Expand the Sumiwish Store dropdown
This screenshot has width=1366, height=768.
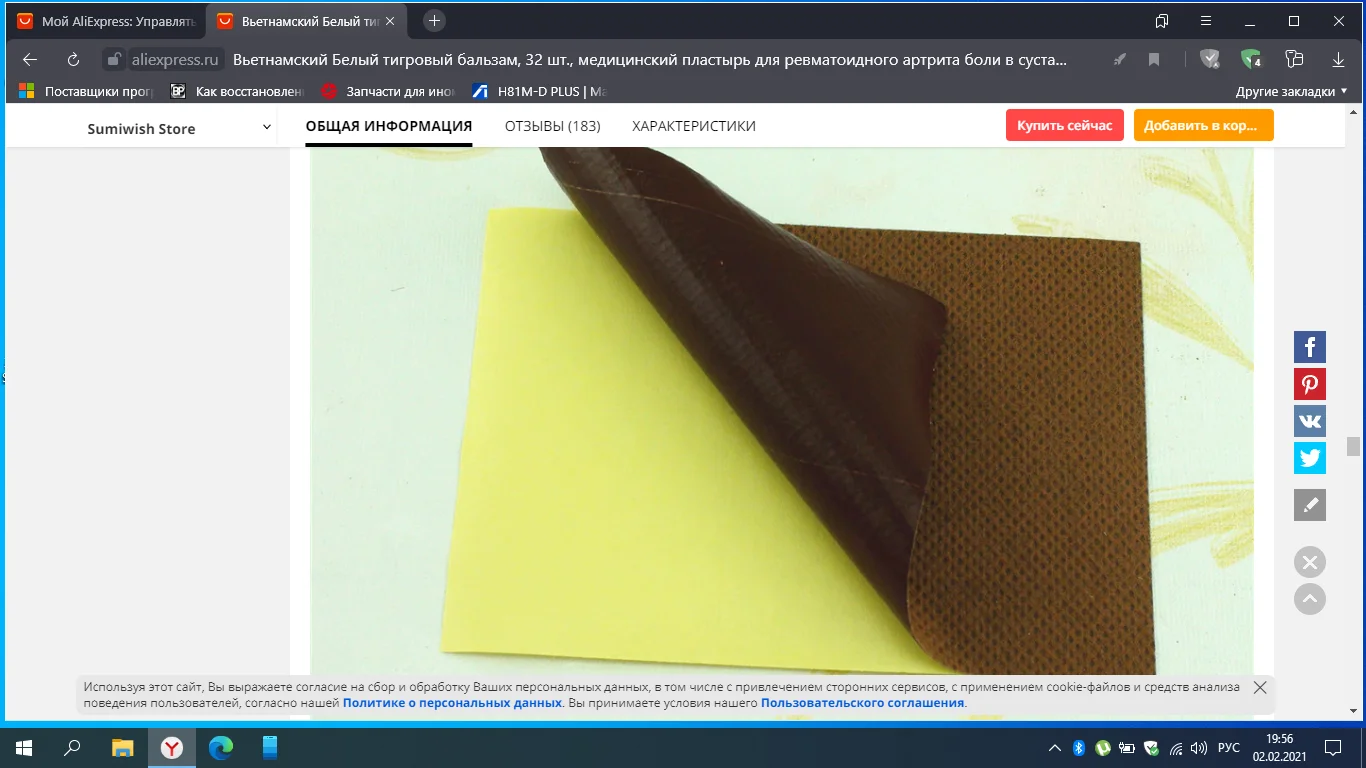click(x=267, y=127)
